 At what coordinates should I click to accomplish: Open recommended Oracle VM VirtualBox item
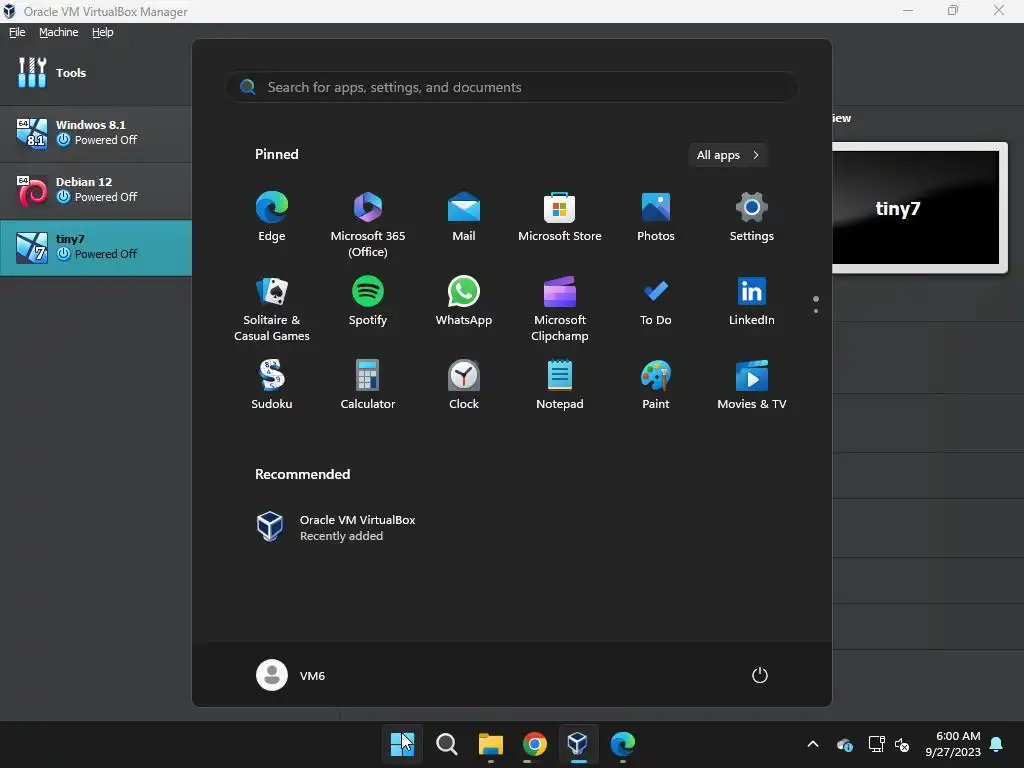336,527
